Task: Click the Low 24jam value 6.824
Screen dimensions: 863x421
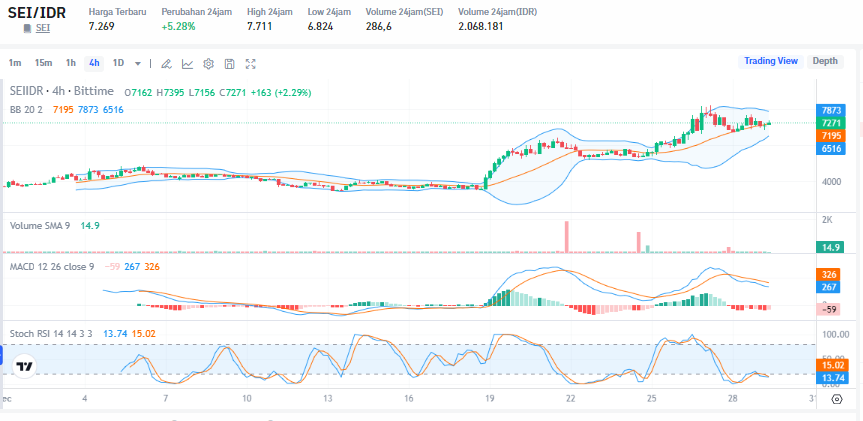Action: pos(320,26)
